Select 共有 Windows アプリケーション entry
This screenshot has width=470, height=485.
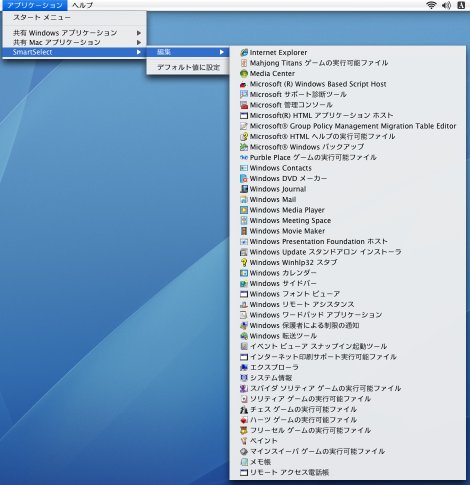[x=74, y=33]
